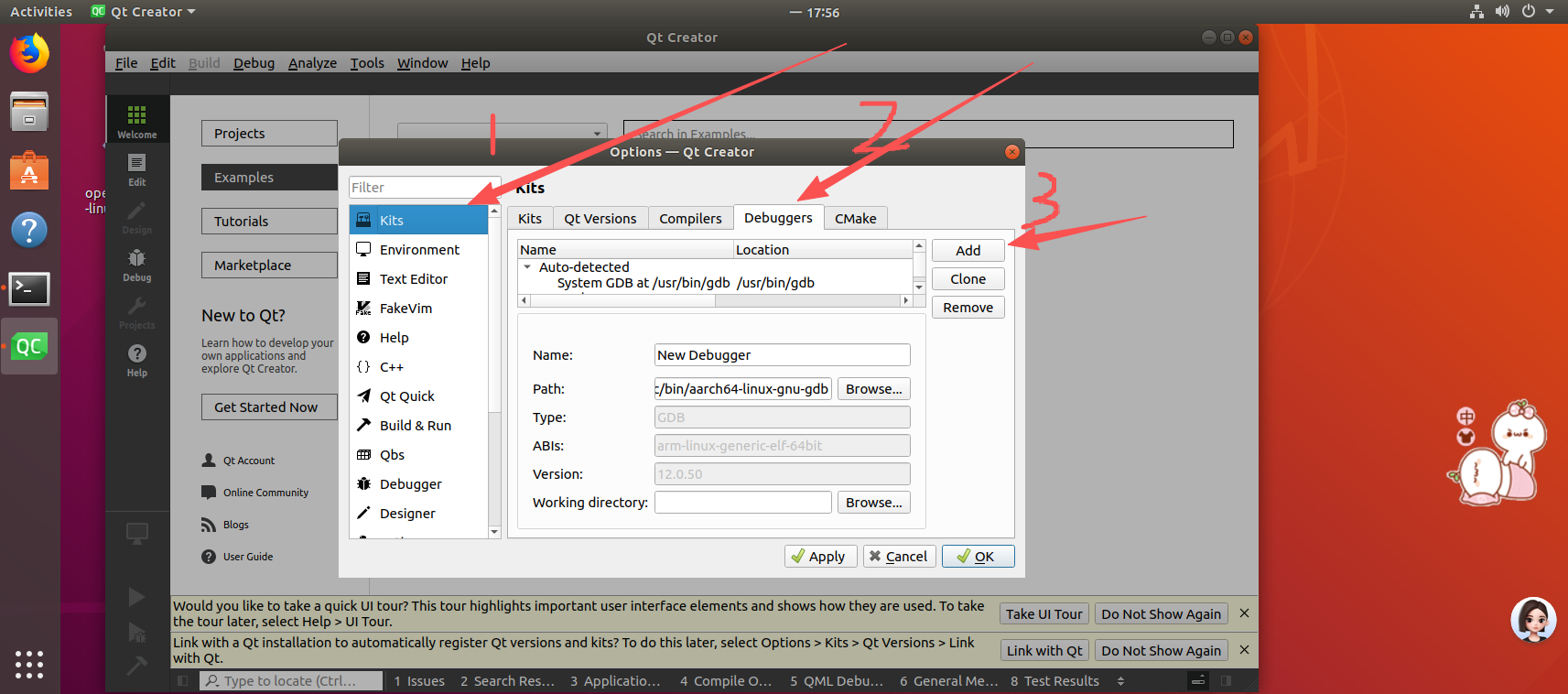Image resolution: width=1568 pixels, height=694 pixels.
Task: Collapse the Auto-detected debuggers group
Action: coord(527,267)
